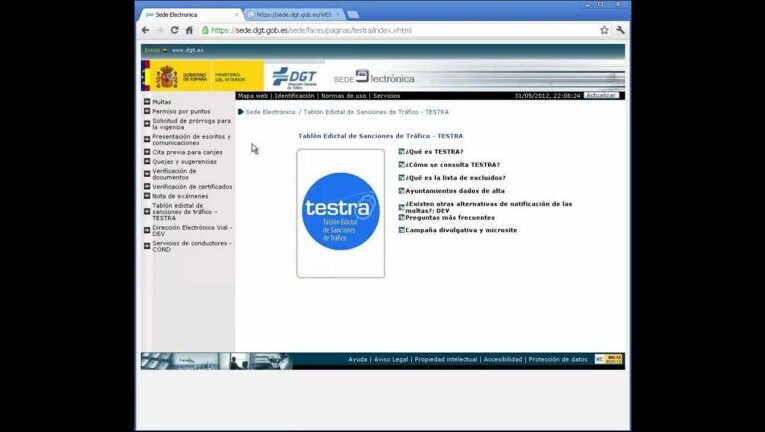Image resolution: width=765 pixels, height=432 pixels.
Task: Click the Sede Electrónica logo
Action: 374,77
